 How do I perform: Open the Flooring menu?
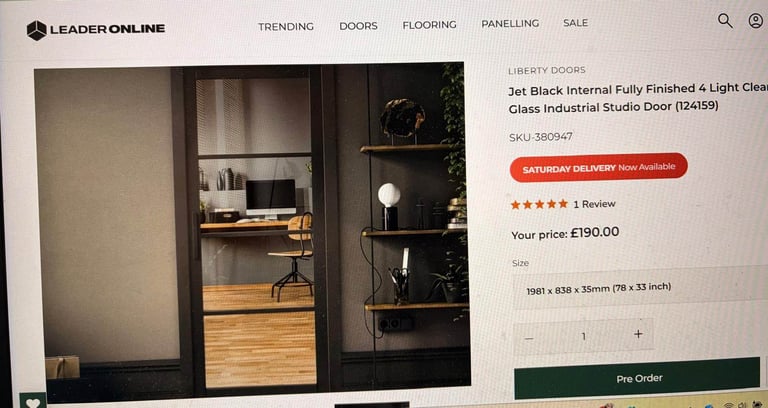pyautogui.click(x=429, y=24)
